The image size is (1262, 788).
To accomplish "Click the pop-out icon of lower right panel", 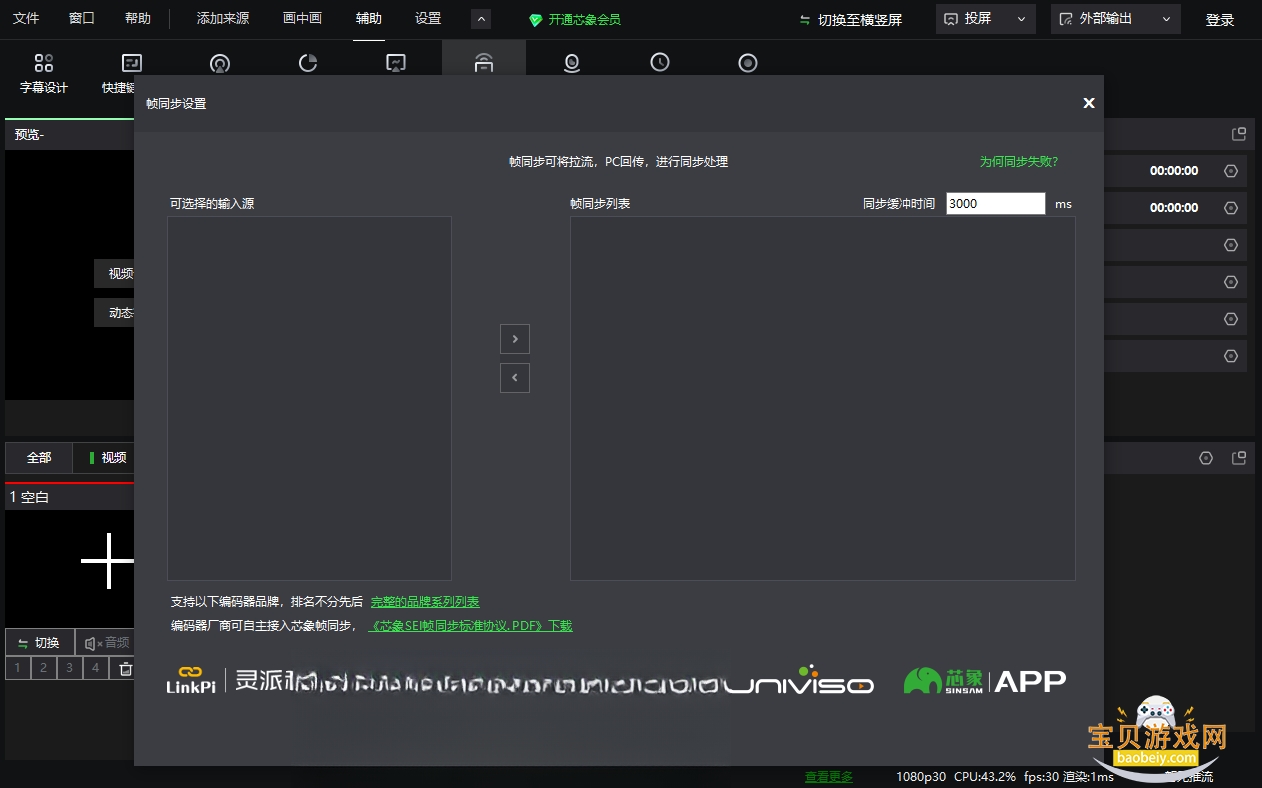I will 1239,458.
